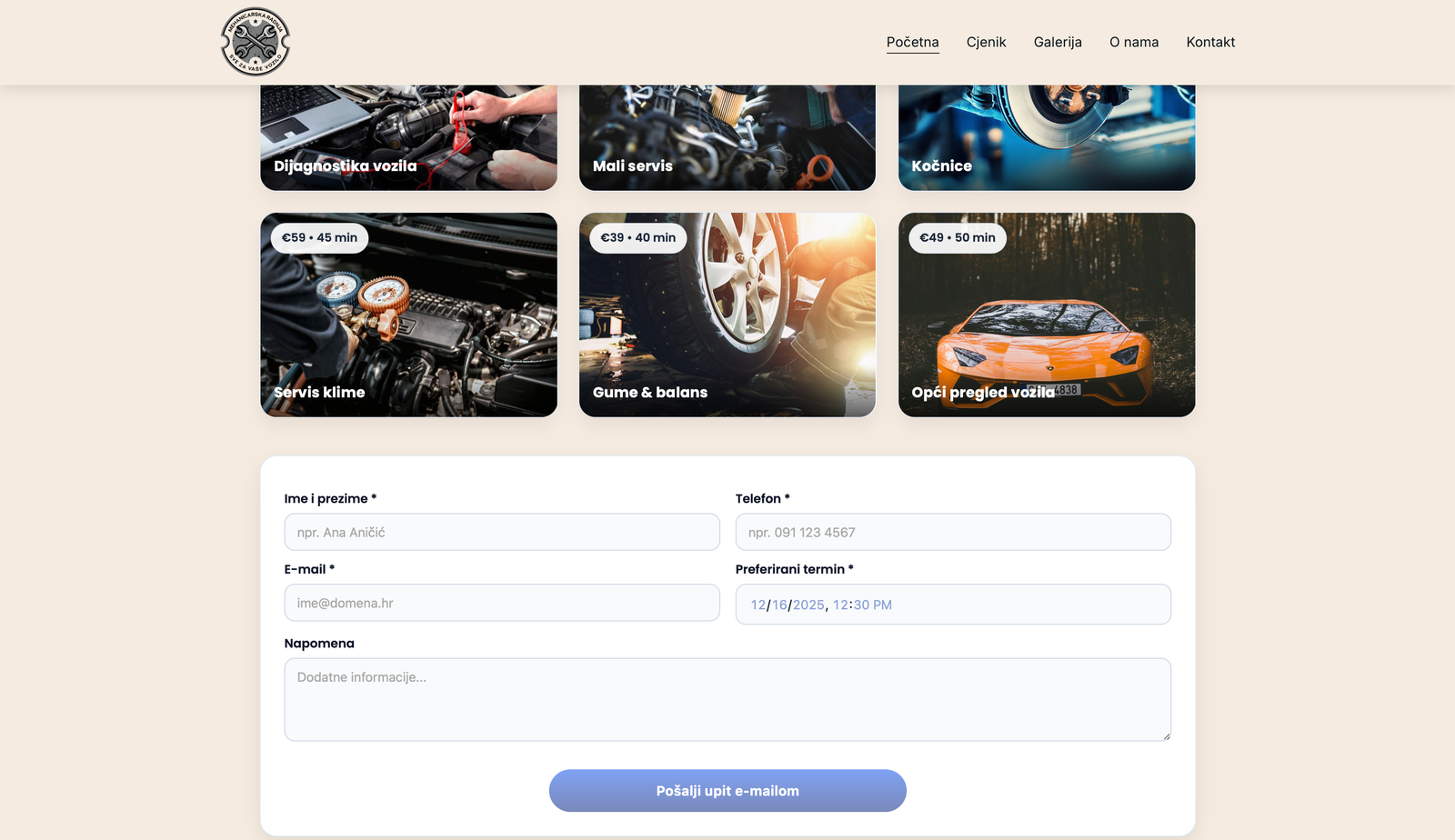Grab the Napomena textarea resize handle
This screenshot has height=840, width=1455.
1166,735
